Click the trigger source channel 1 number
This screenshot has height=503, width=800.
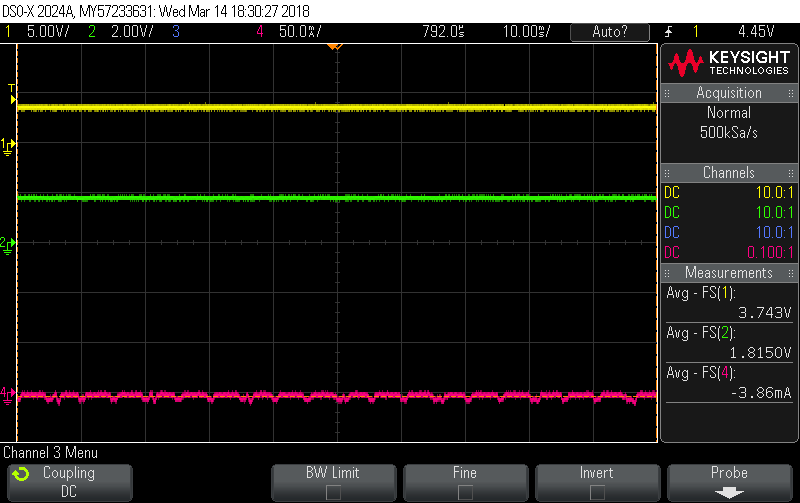click(x=695, y=32)
